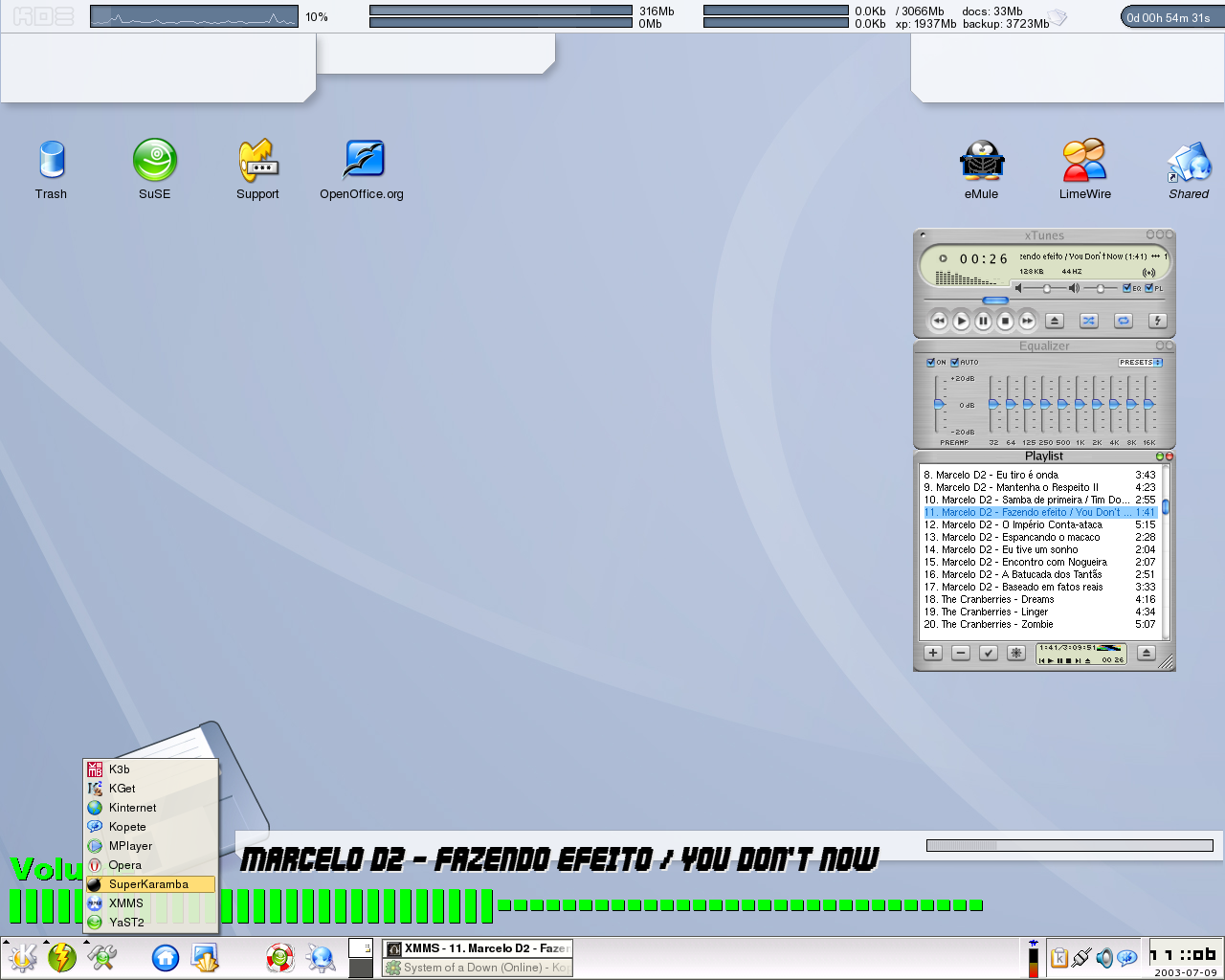Viewport: 1225px width, 980px height.
Task: Click the xTunes balance slider knob
Action: [1101, 288]
